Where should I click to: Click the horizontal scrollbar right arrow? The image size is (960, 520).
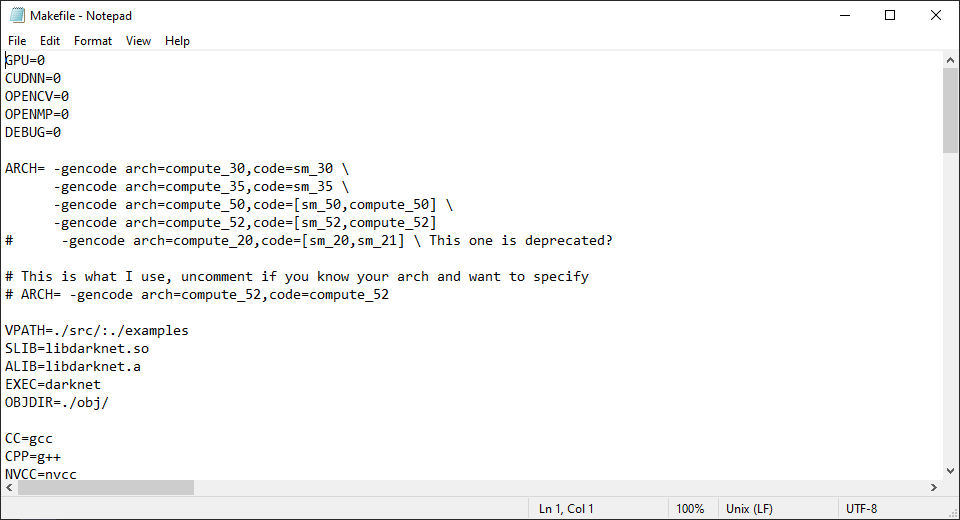pos(934,488)
